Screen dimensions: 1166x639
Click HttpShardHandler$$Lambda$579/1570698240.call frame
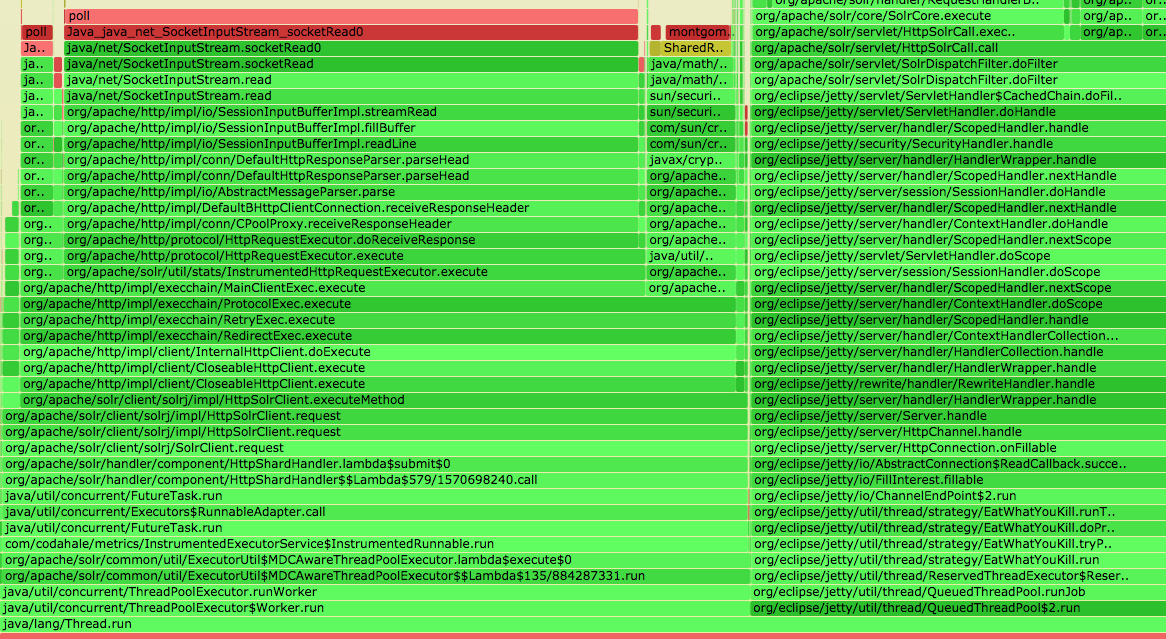tap(374, 480)
